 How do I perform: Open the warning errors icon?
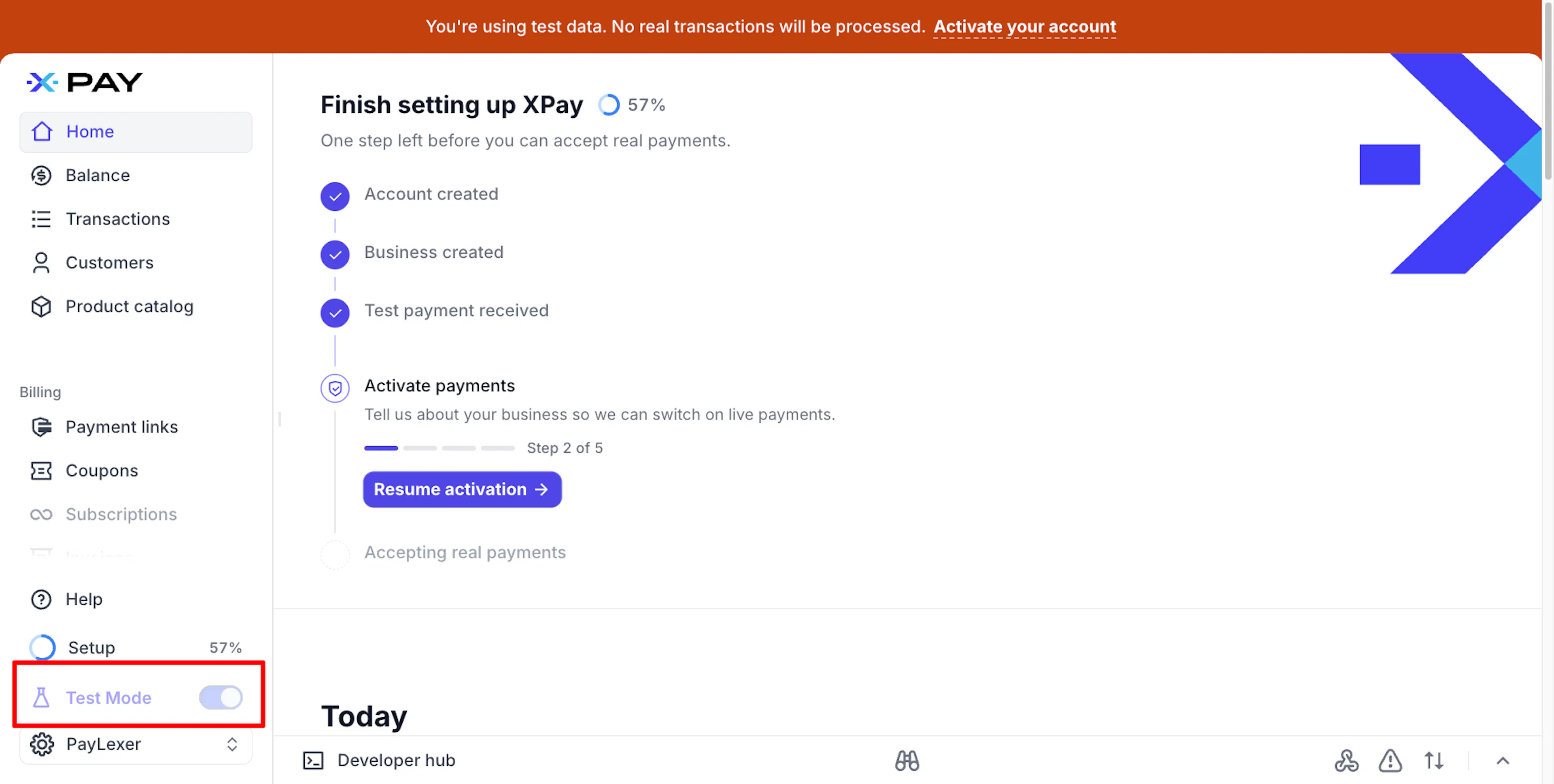[1390, 761]
